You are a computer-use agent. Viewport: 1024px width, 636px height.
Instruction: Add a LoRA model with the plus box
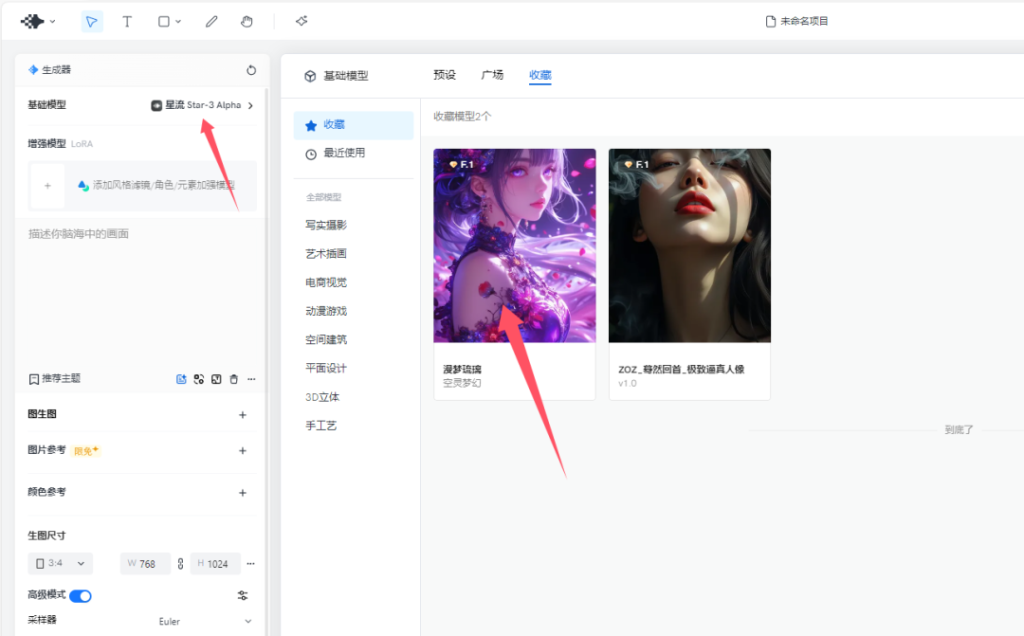[47, 185]
